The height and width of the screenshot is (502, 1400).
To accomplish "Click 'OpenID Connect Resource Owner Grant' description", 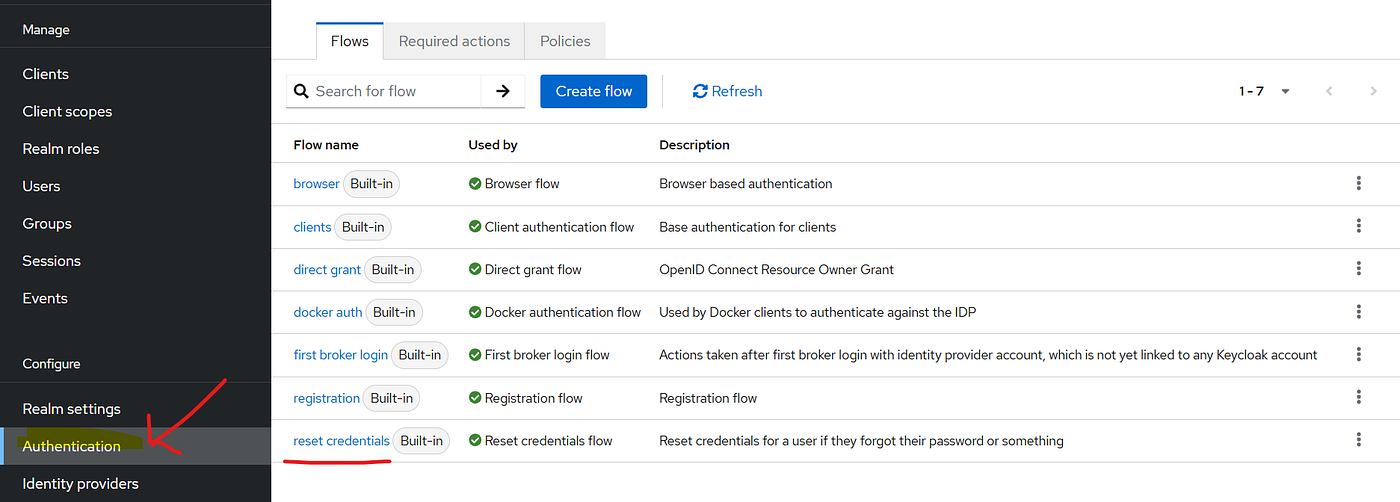I will 776,269.
